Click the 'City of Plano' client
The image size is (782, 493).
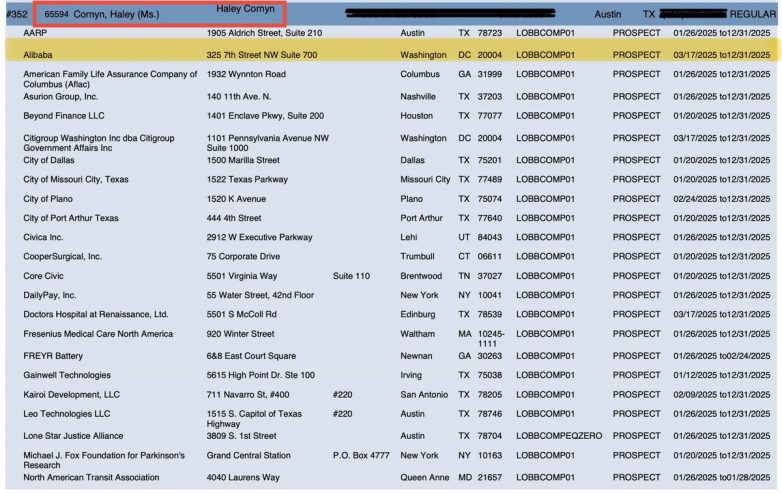(48, 199)
